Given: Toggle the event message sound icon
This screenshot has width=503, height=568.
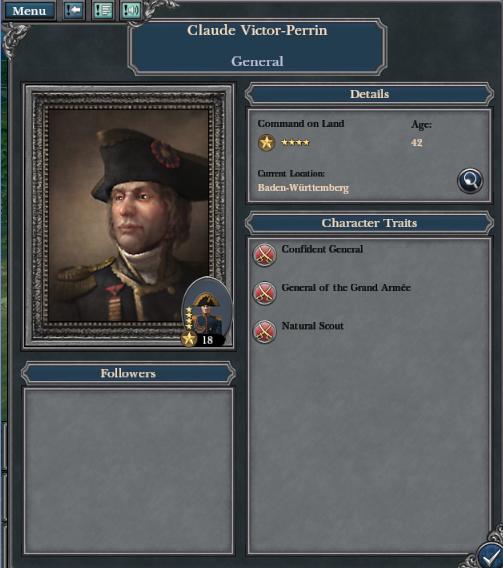Looking at the screenshot, I should click(x=131, y=10).
